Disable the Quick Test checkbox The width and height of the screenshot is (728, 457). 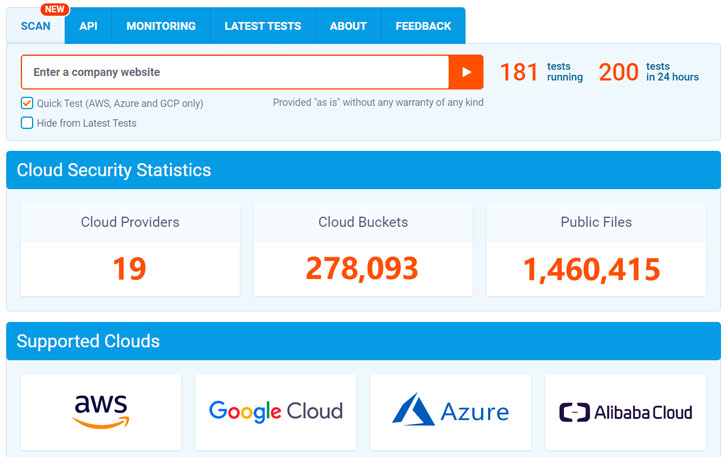click(x=27, y=103)
